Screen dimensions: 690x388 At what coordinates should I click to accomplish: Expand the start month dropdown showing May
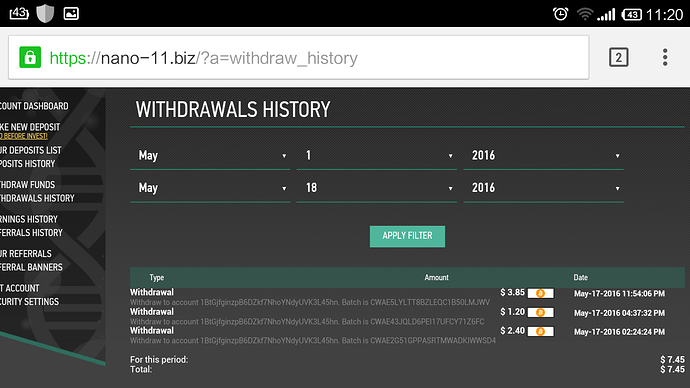point(210,156)
